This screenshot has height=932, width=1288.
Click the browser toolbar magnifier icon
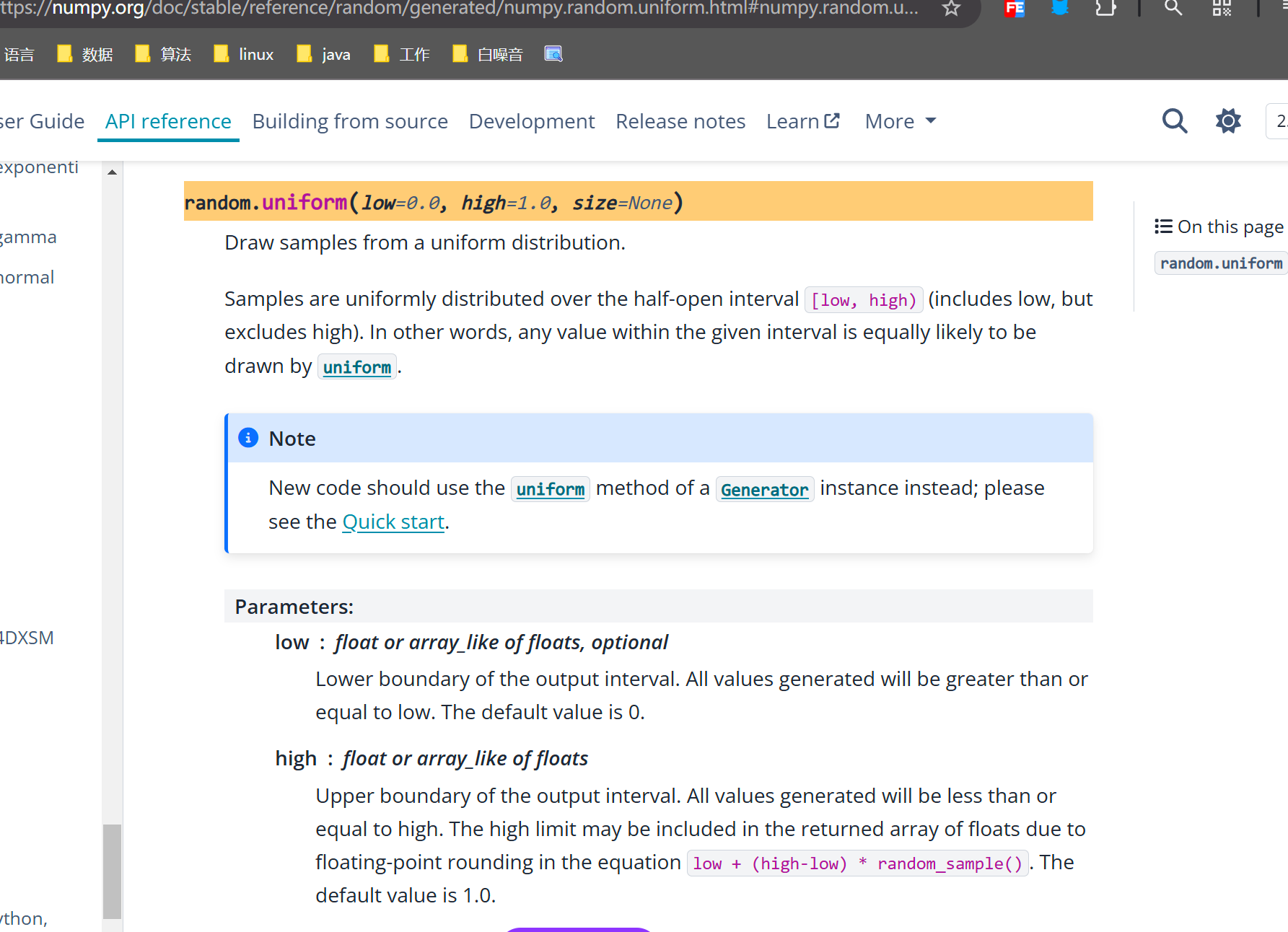[x=1174, y=8]
